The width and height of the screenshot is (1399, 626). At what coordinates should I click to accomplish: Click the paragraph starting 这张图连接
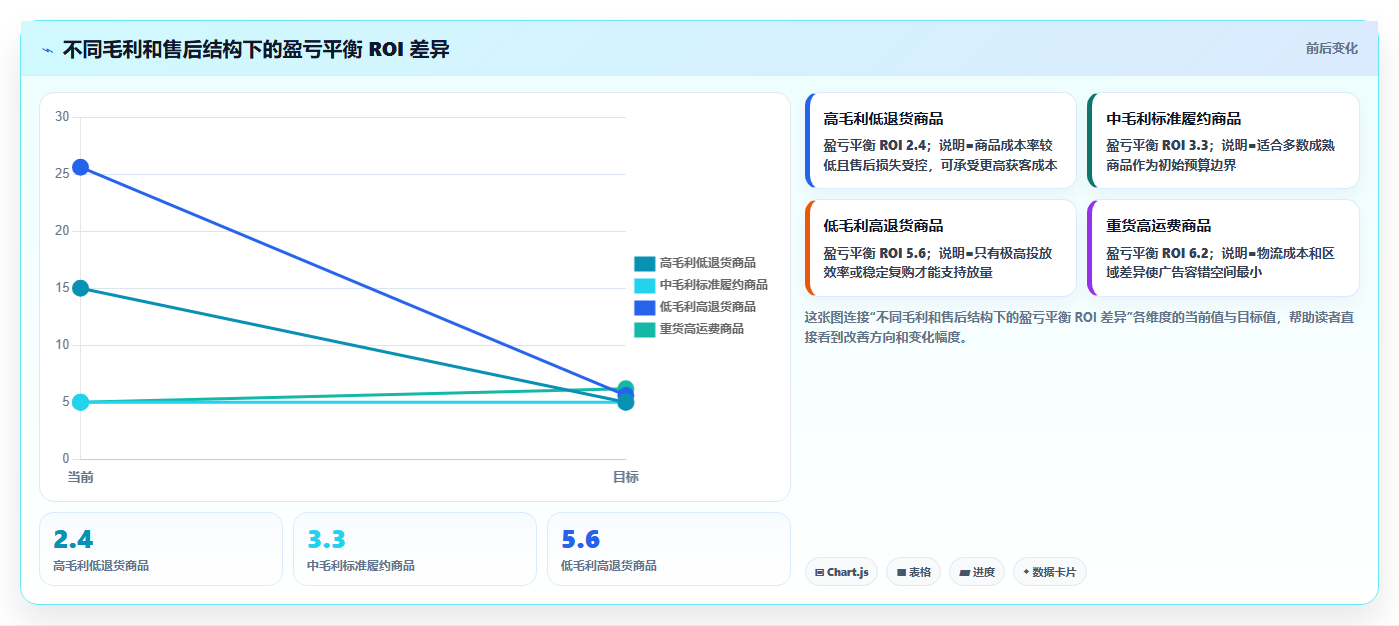(x=1080, y=327)
